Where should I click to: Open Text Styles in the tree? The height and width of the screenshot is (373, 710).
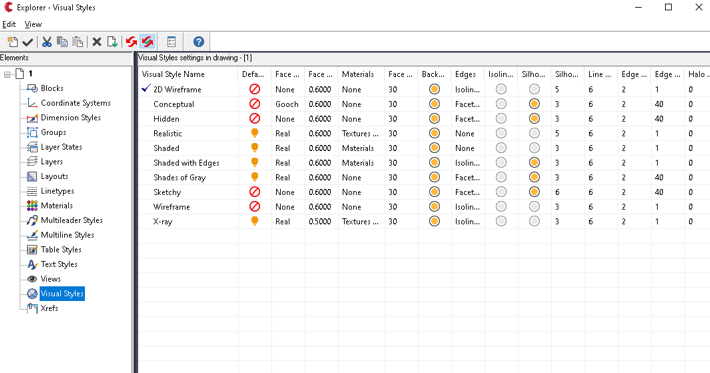59,264
